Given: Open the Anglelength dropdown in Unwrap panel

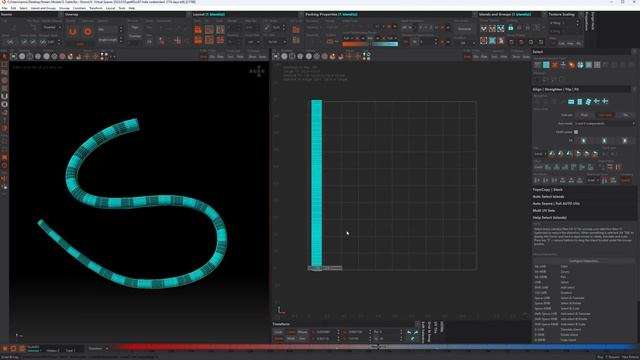Looking at the screenshot, I should (110, 40).
